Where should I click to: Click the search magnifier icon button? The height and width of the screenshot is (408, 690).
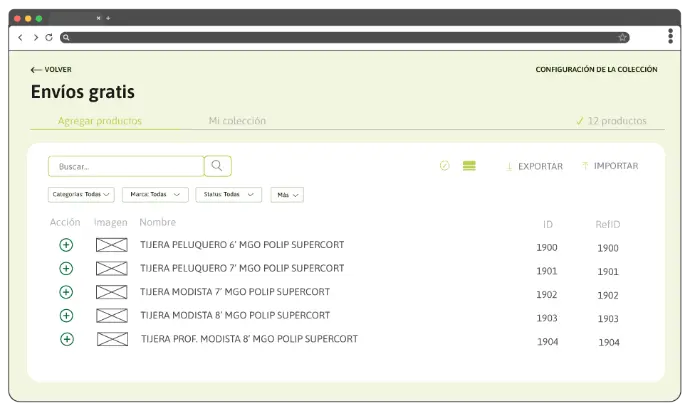[x=218, y=166]
